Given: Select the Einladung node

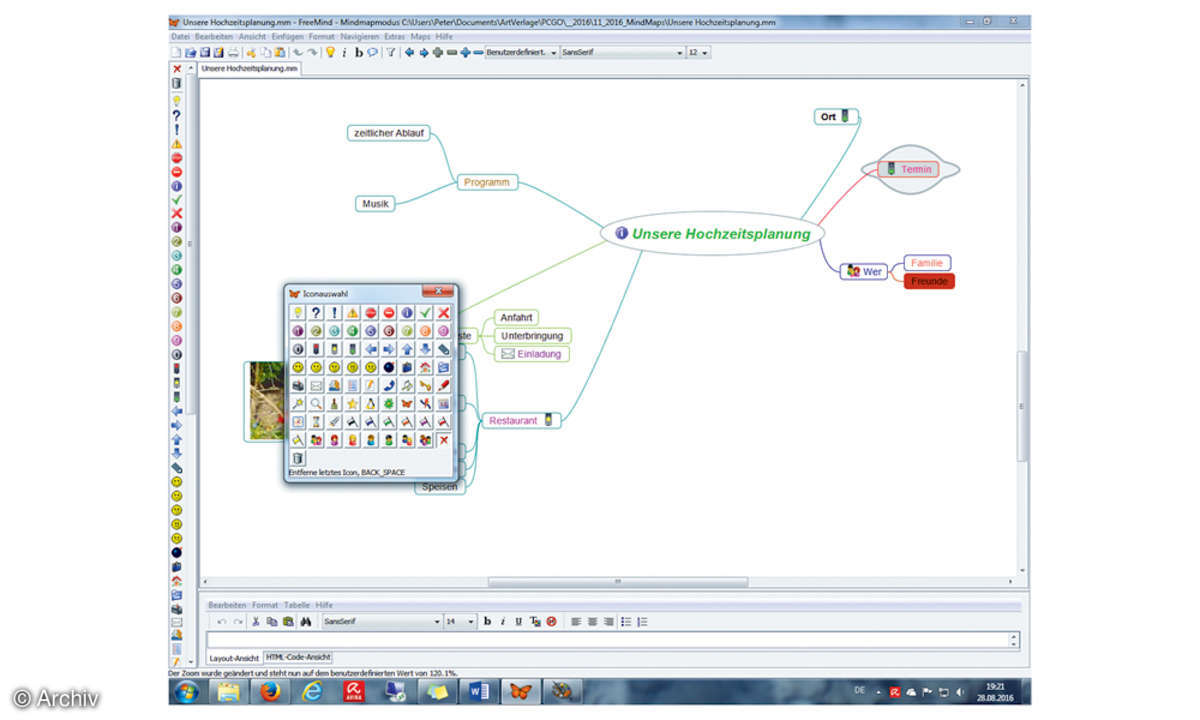Looking at the screenshot, I should [x=532, y=354].
